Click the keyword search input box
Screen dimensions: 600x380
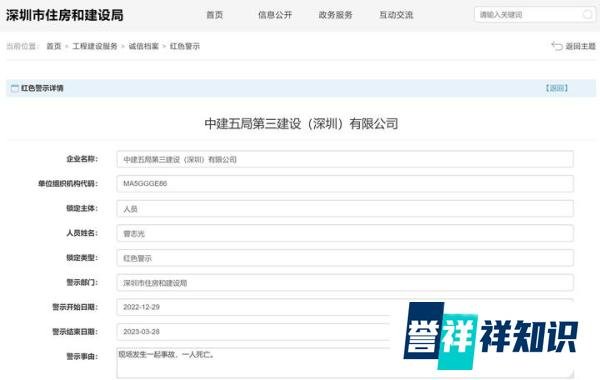pos(535,15)
